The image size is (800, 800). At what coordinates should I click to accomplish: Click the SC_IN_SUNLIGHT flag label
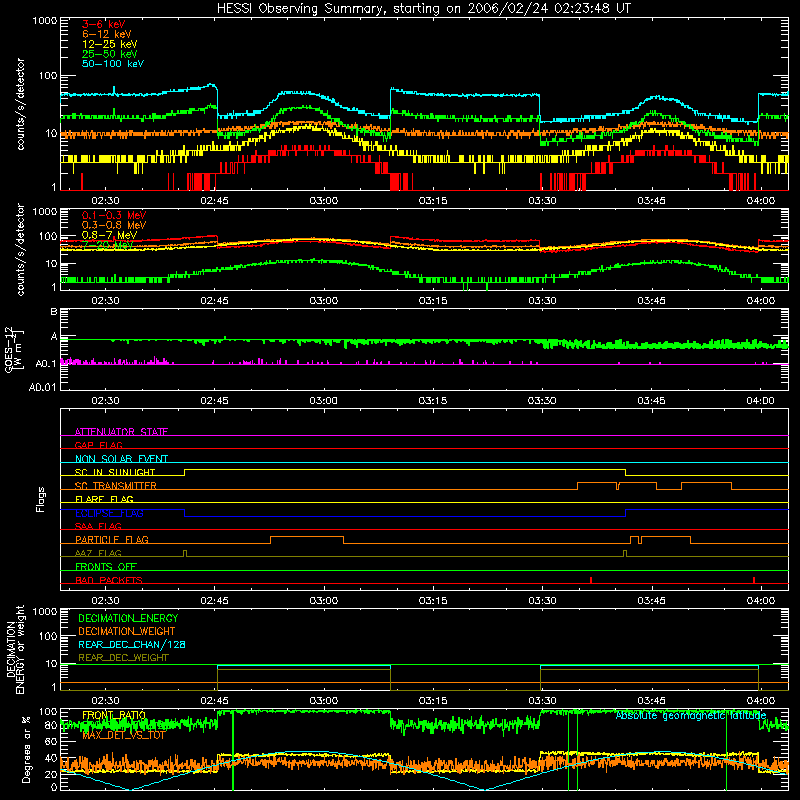115,472
